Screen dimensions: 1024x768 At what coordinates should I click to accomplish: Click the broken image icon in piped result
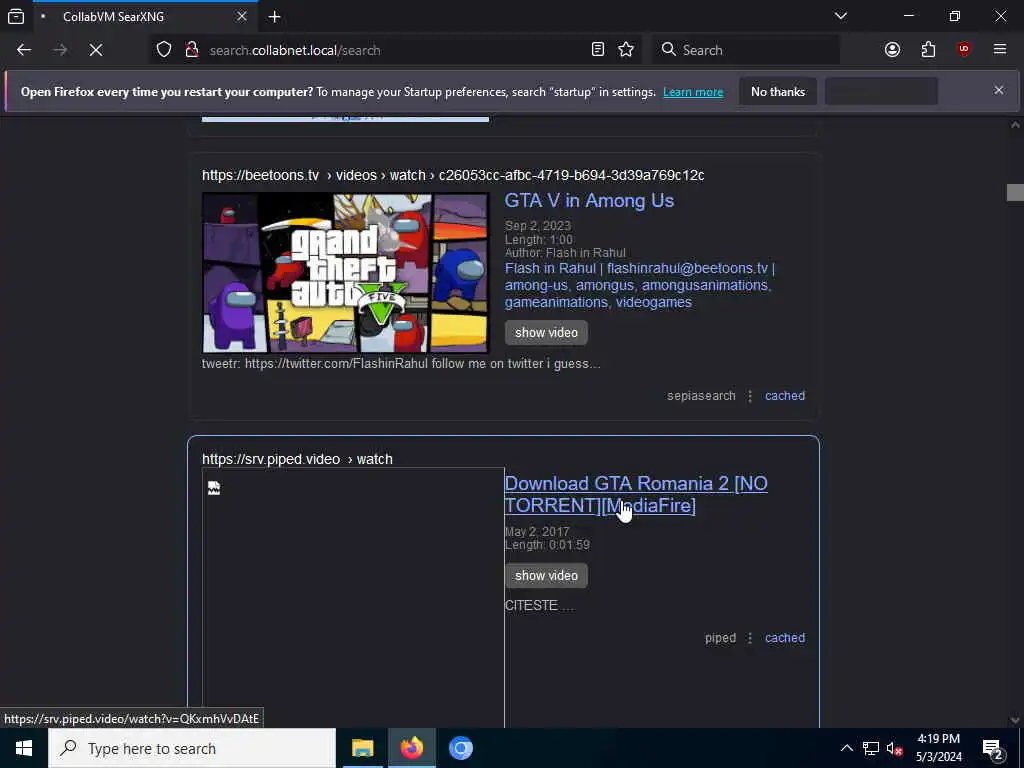(214, 488)
